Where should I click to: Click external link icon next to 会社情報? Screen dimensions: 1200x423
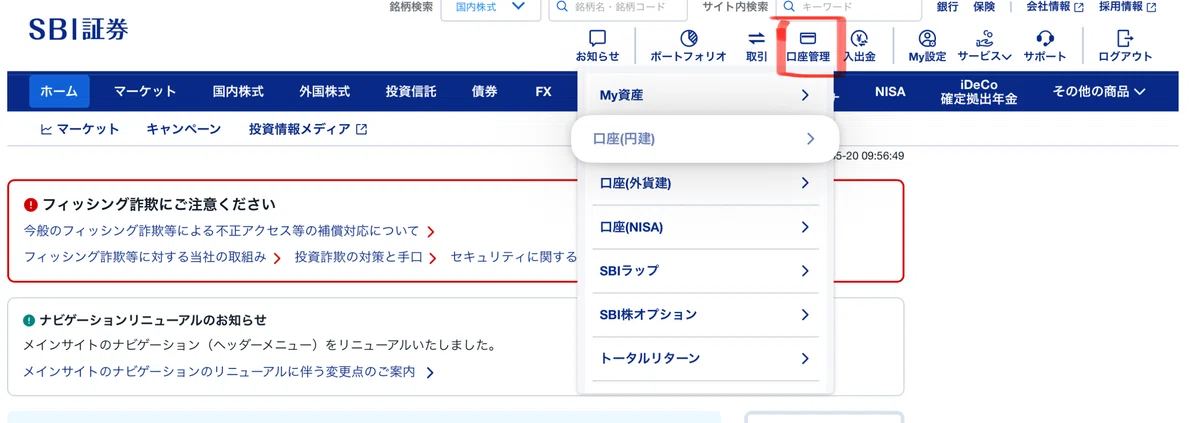(x=1078, y=7)
